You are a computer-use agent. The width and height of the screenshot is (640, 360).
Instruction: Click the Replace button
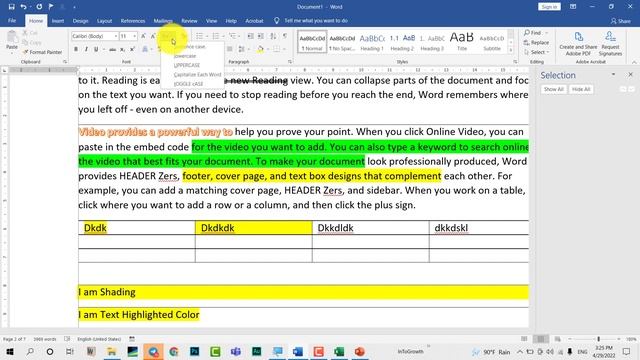coord(536,42)
